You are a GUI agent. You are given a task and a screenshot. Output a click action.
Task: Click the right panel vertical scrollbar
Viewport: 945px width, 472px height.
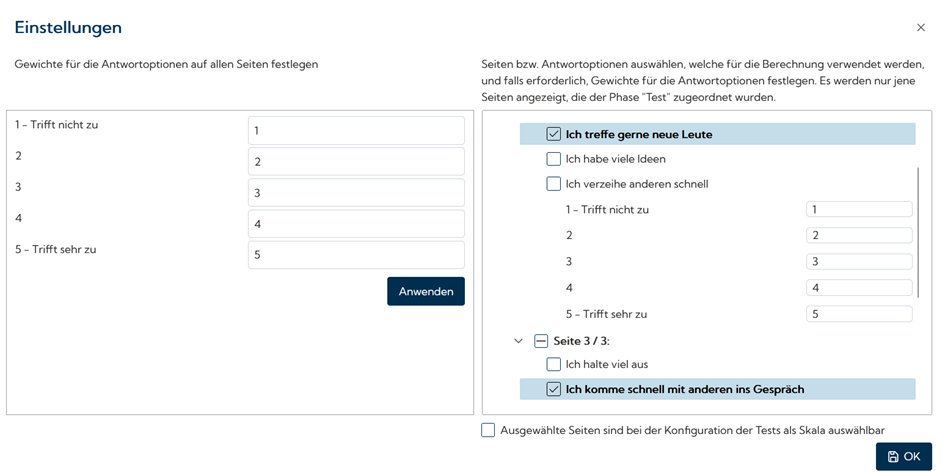coord(918,232)
